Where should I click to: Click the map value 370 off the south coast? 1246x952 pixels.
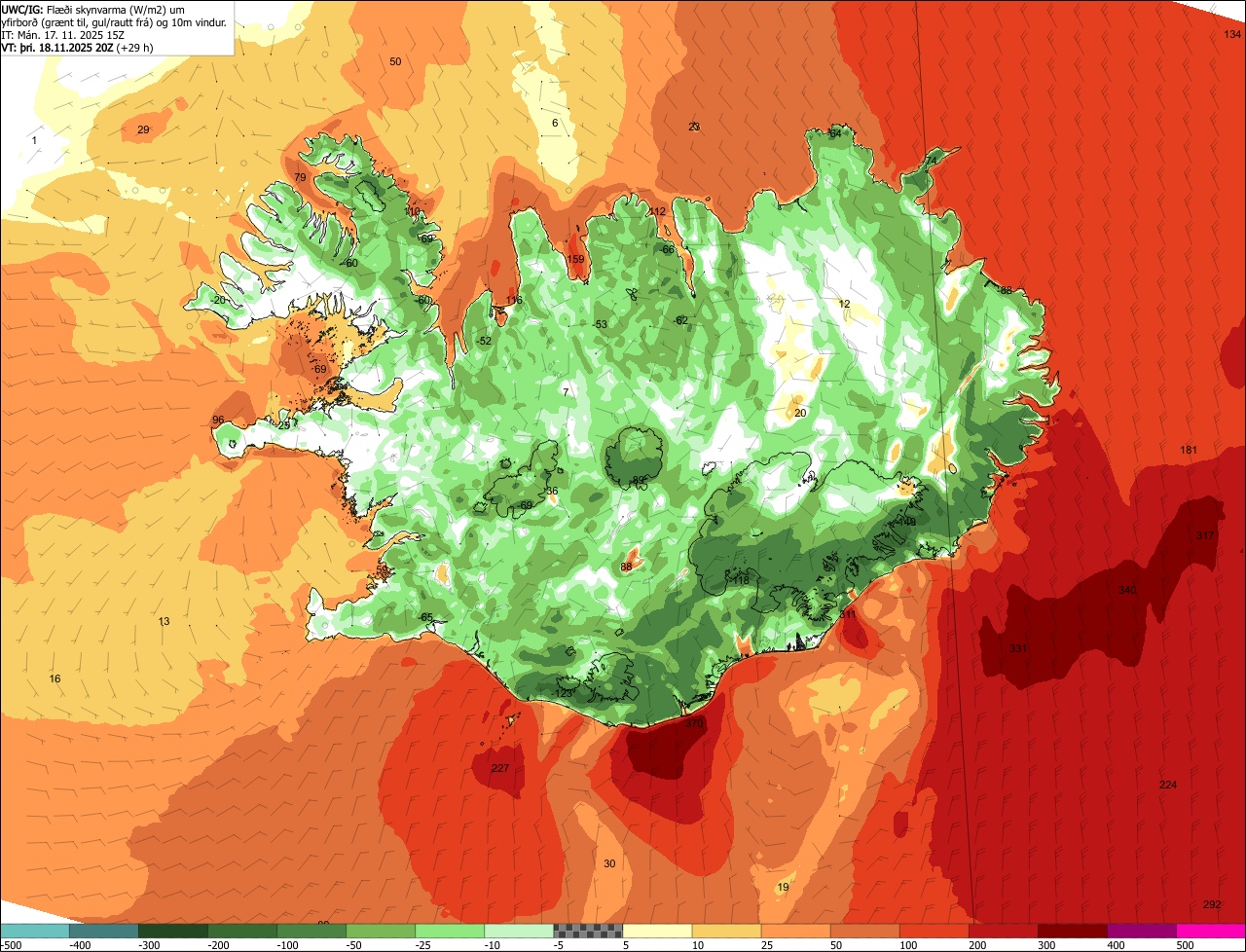click(x=693, y=723)
